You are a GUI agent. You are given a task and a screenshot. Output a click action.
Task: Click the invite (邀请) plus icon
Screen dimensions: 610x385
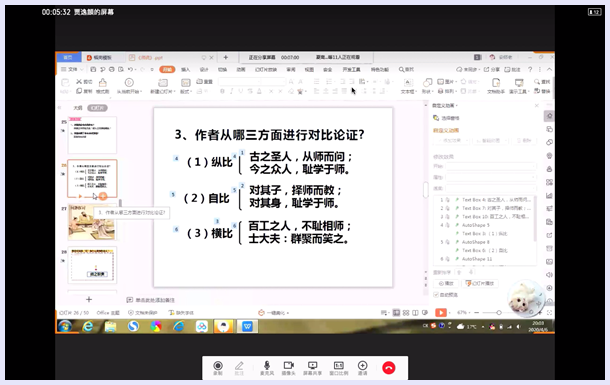click(x=362, y=365)
